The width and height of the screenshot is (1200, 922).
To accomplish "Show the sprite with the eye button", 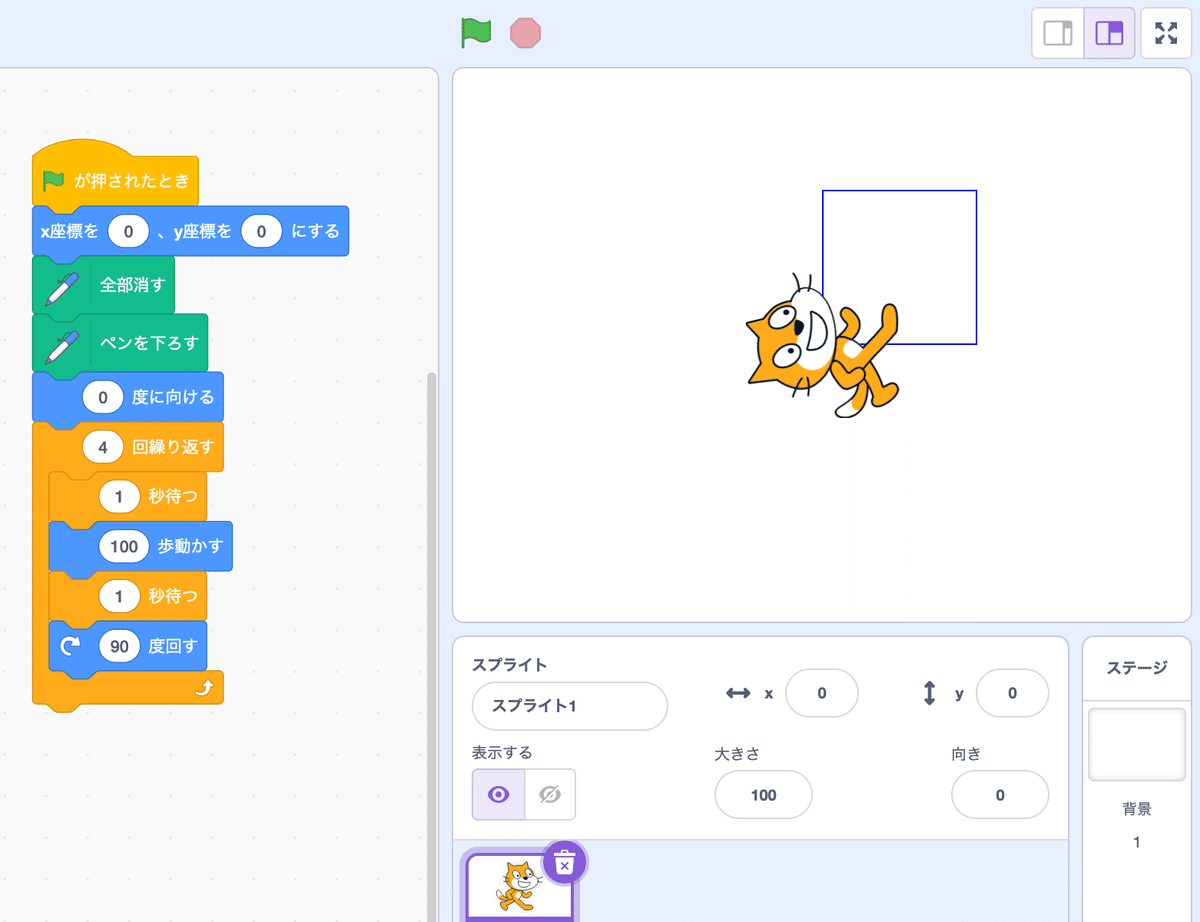I will click(x=498, y=794).
